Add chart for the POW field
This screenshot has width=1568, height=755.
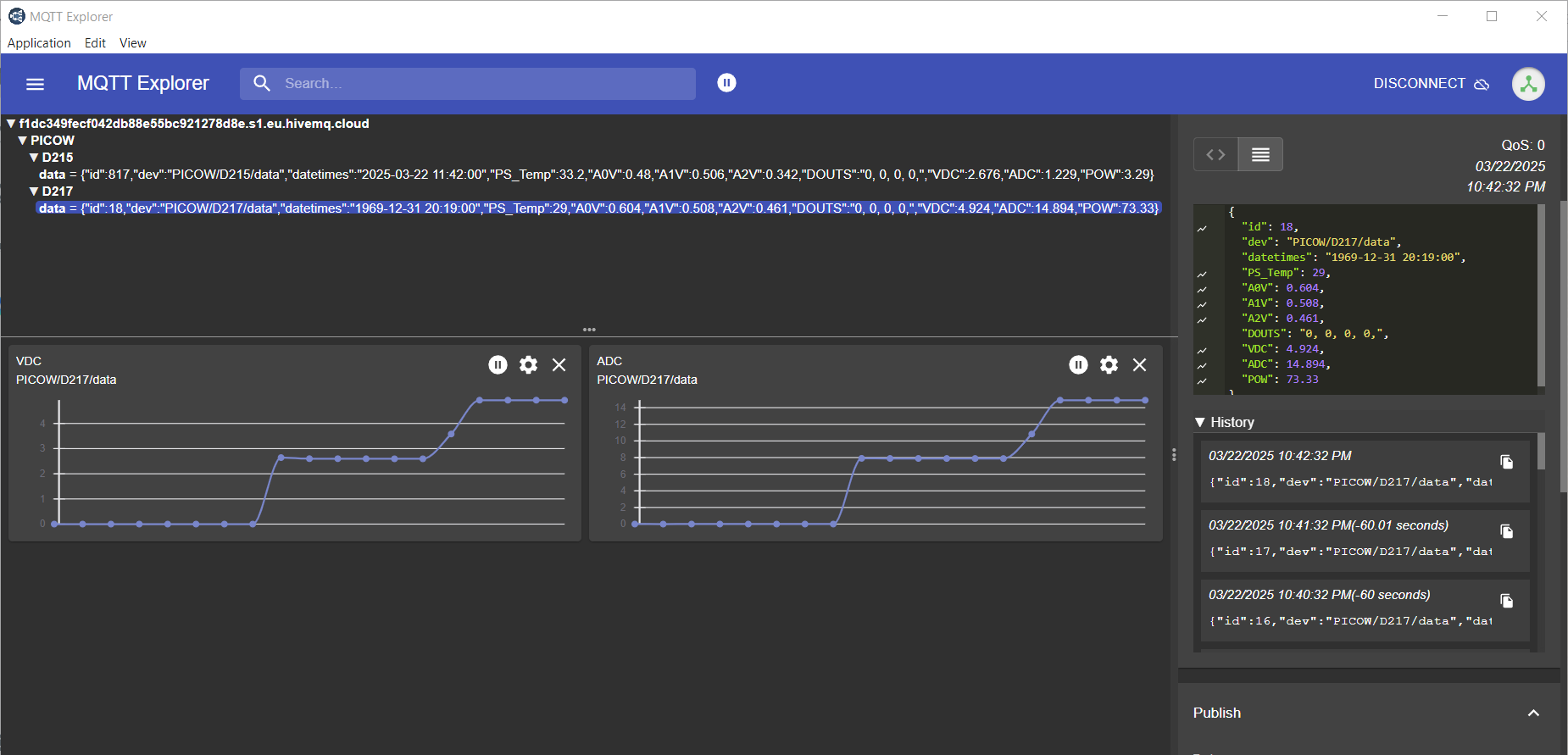tap(1202, 380)
